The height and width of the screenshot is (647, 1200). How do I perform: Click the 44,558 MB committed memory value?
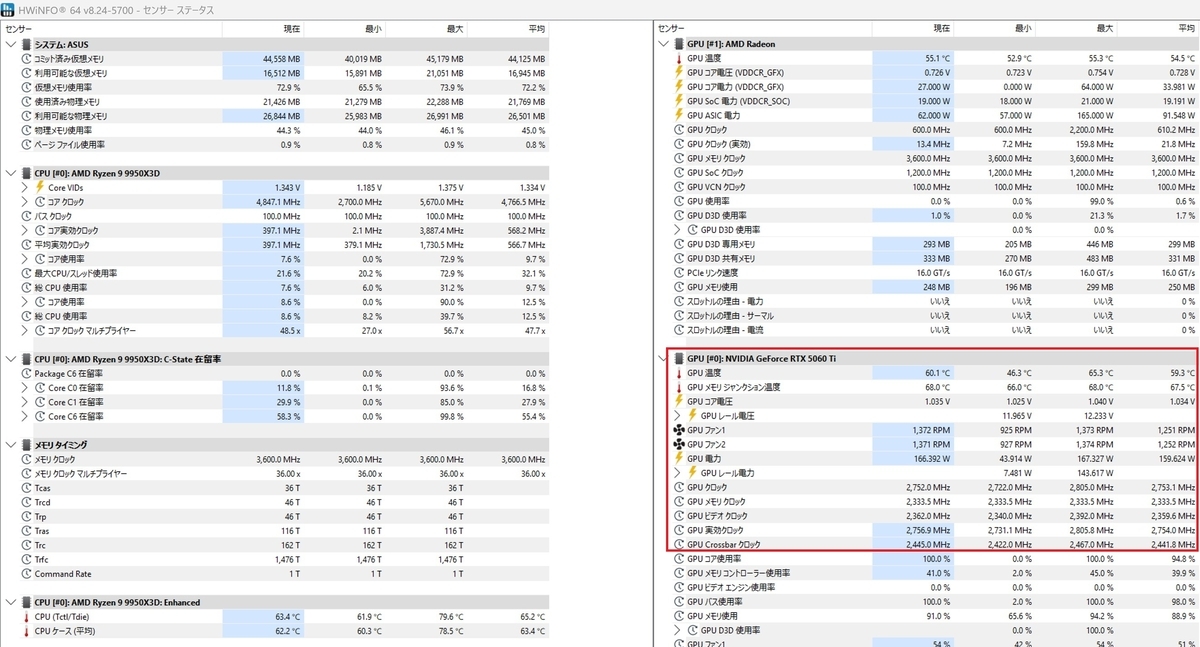pyautogui.click(x=281, y=59)
